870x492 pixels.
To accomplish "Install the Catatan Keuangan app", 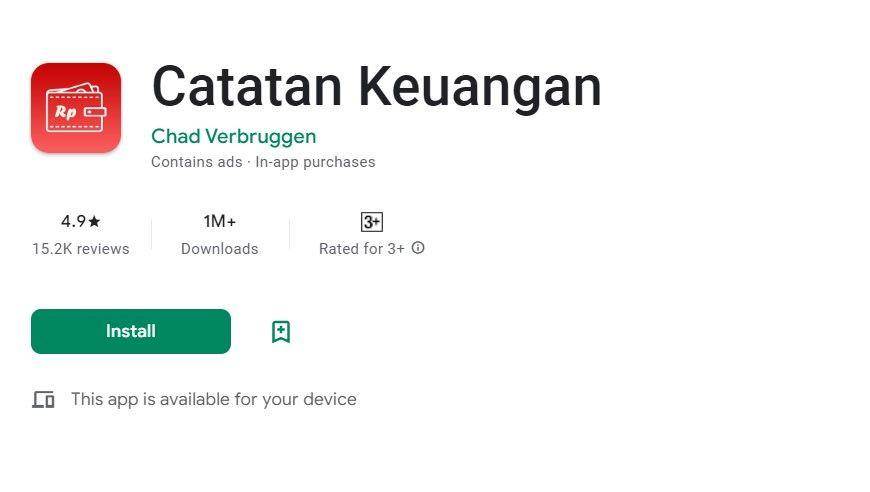I will point(131,331).
